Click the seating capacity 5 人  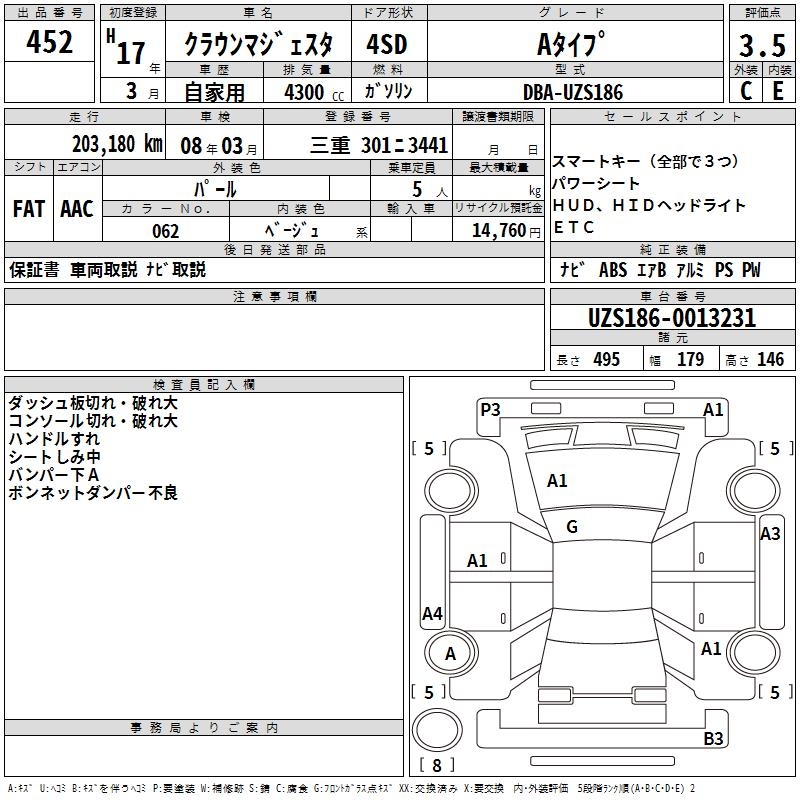click(429, 189)
